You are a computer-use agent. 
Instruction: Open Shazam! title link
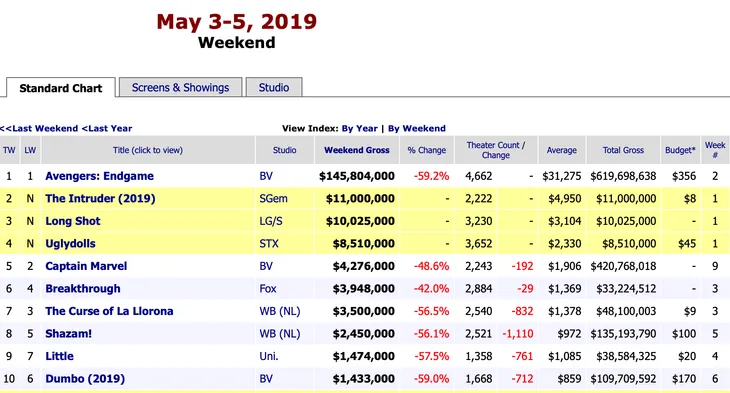[x=68, y=334]
